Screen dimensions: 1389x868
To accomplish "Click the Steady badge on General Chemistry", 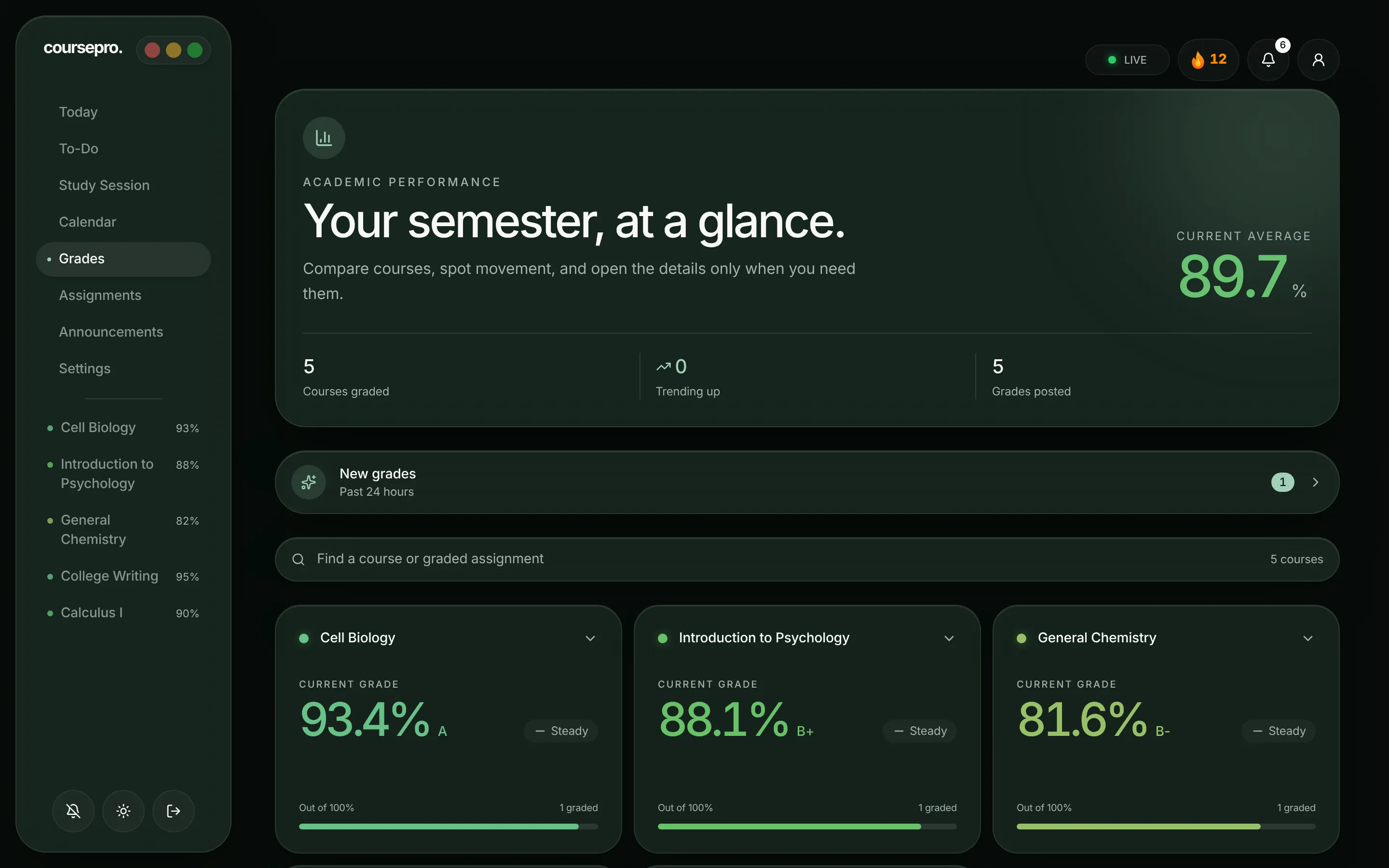I will [x=1278, y=731].
